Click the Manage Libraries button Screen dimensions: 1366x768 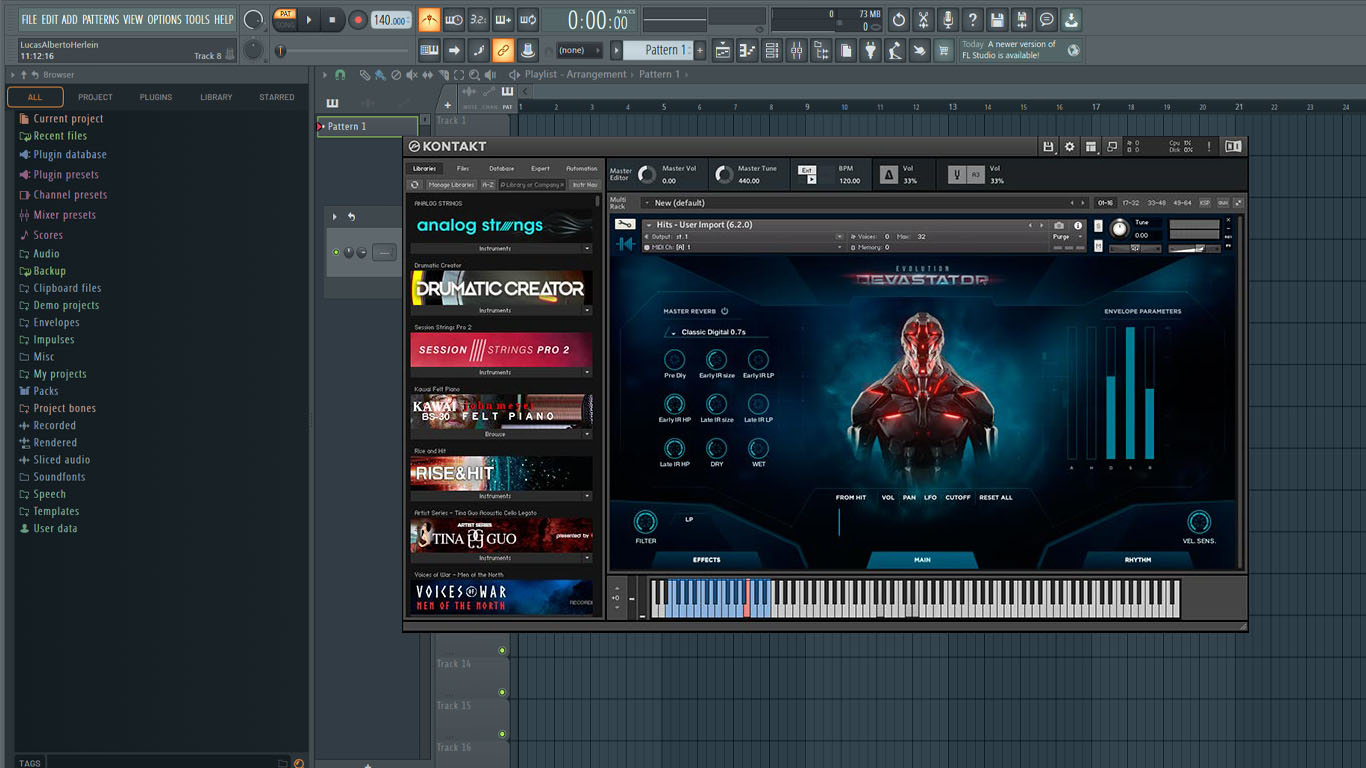click(451, 185)
